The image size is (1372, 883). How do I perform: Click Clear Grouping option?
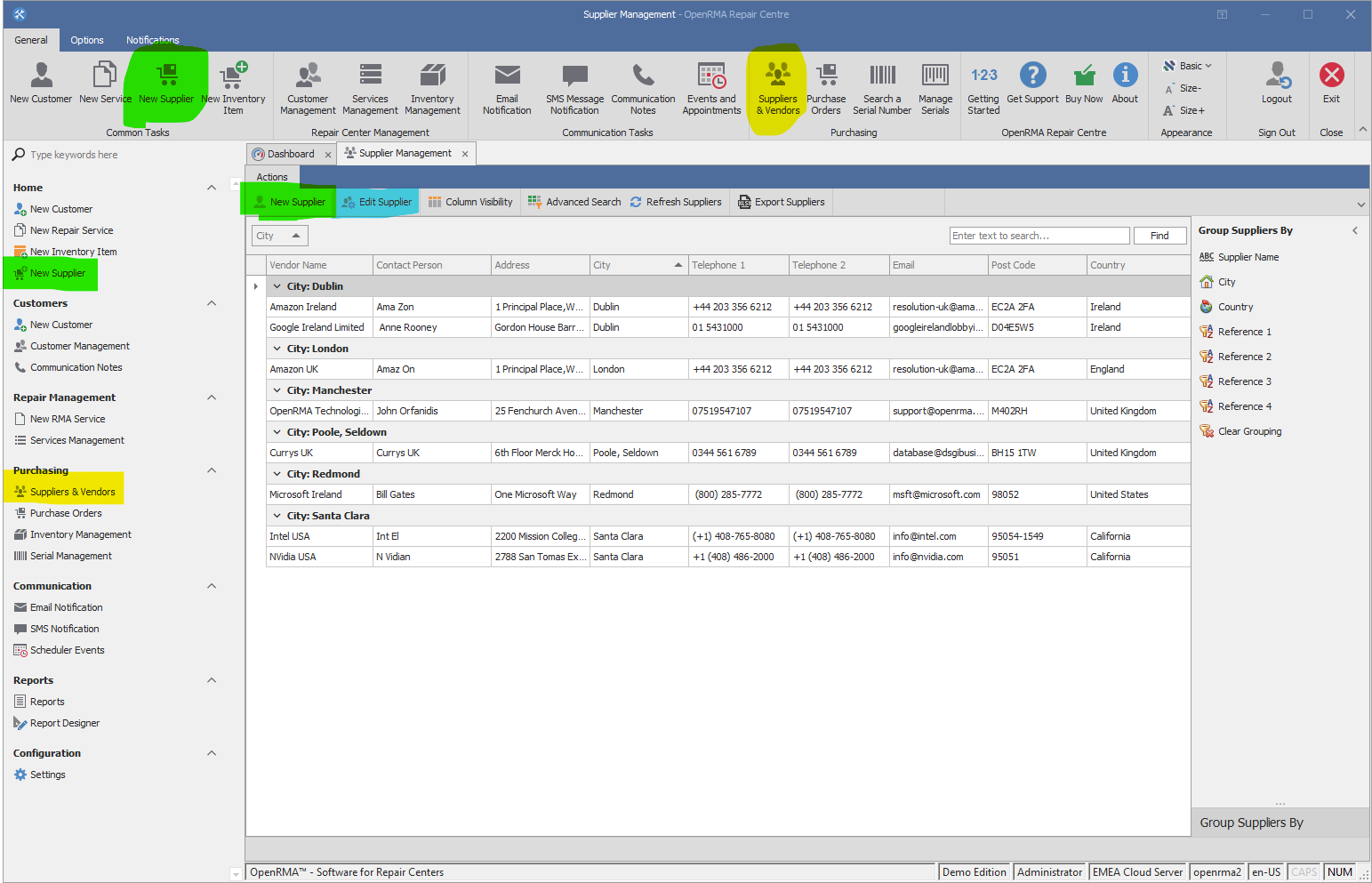coord(1240,431)
